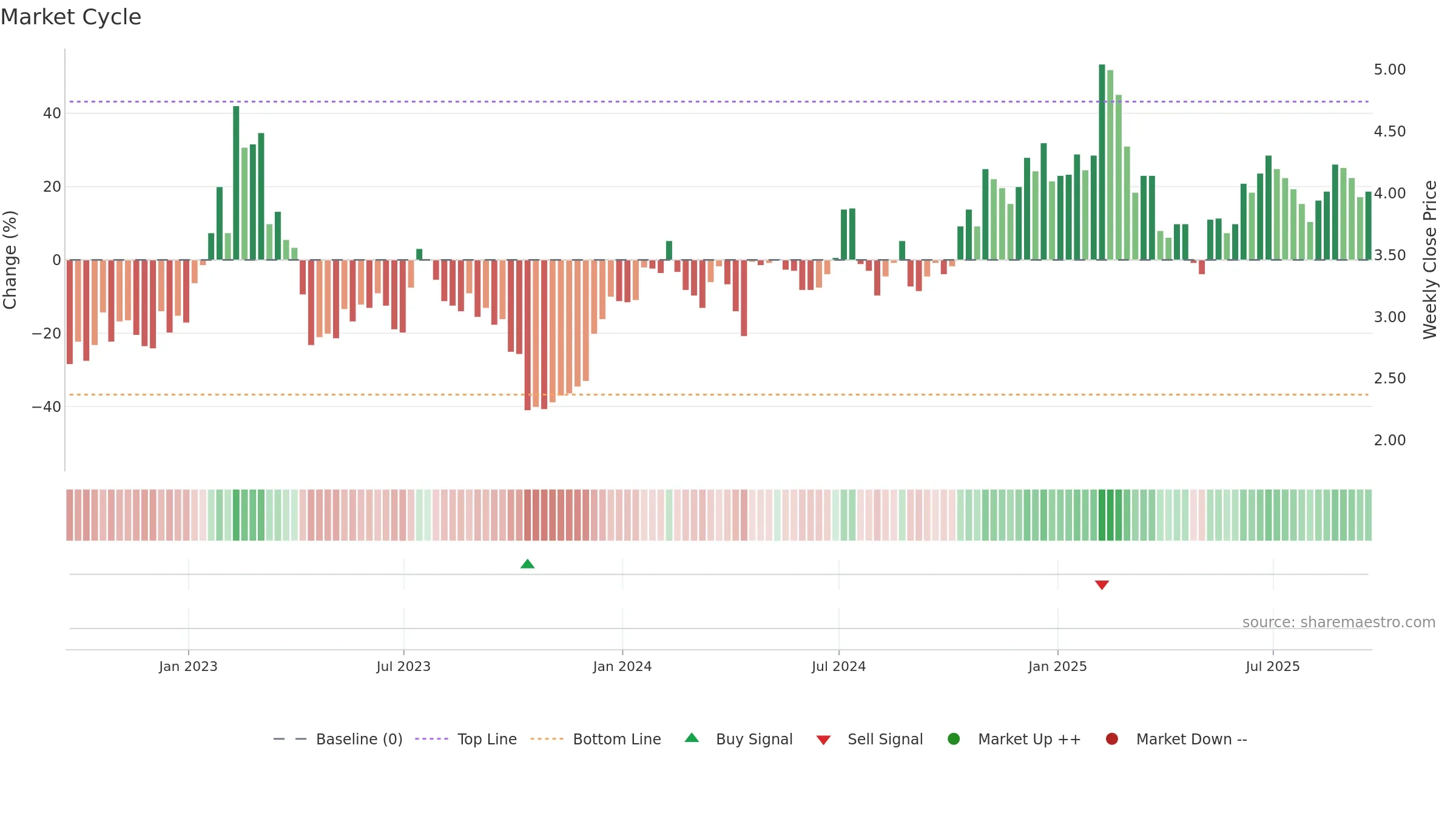
Task: Toggle the Market Up ++ legend entry
Action: pos(1014,740)
